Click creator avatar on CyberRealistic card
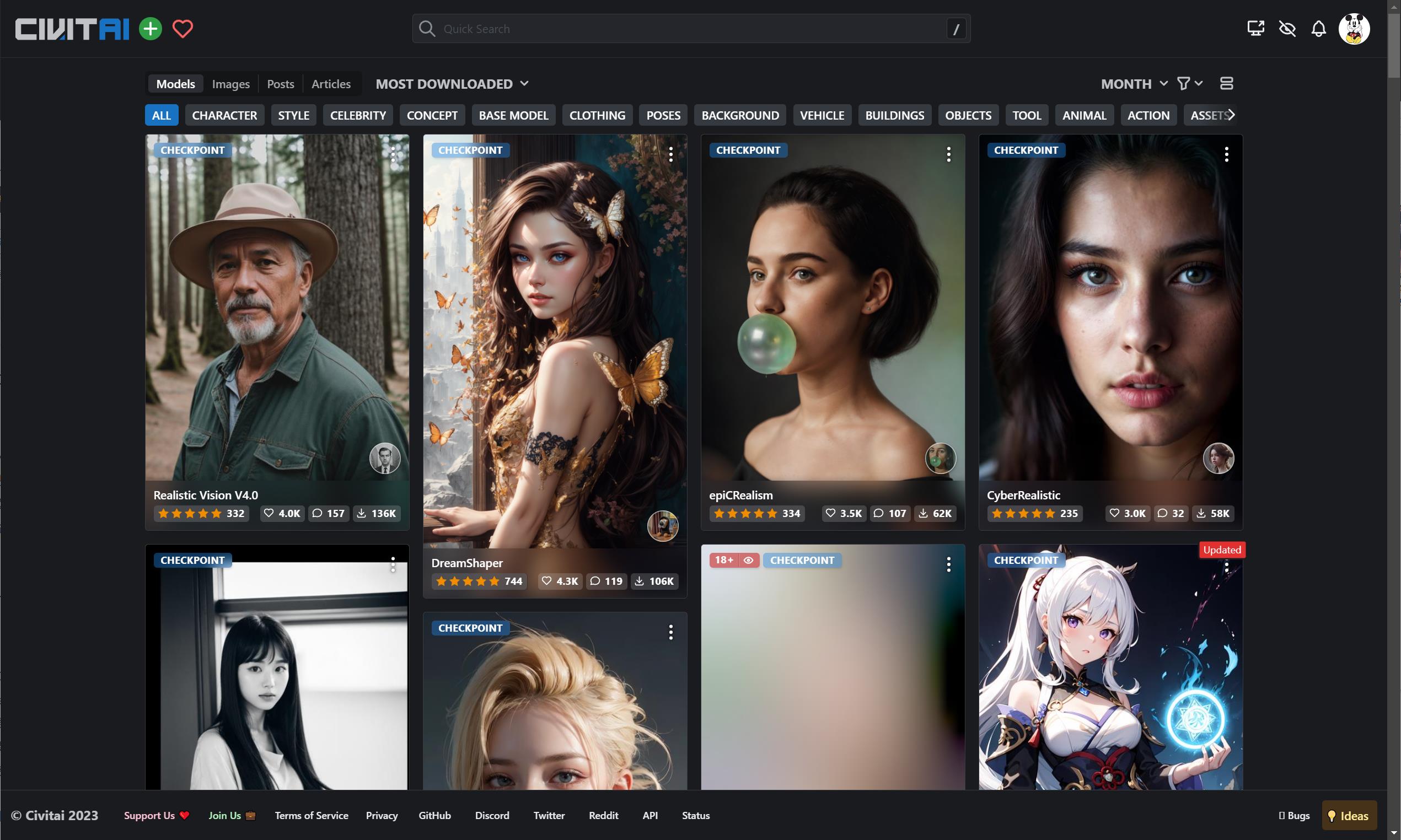This screenshot has width=1401, height=840. tap(1219, 458)
